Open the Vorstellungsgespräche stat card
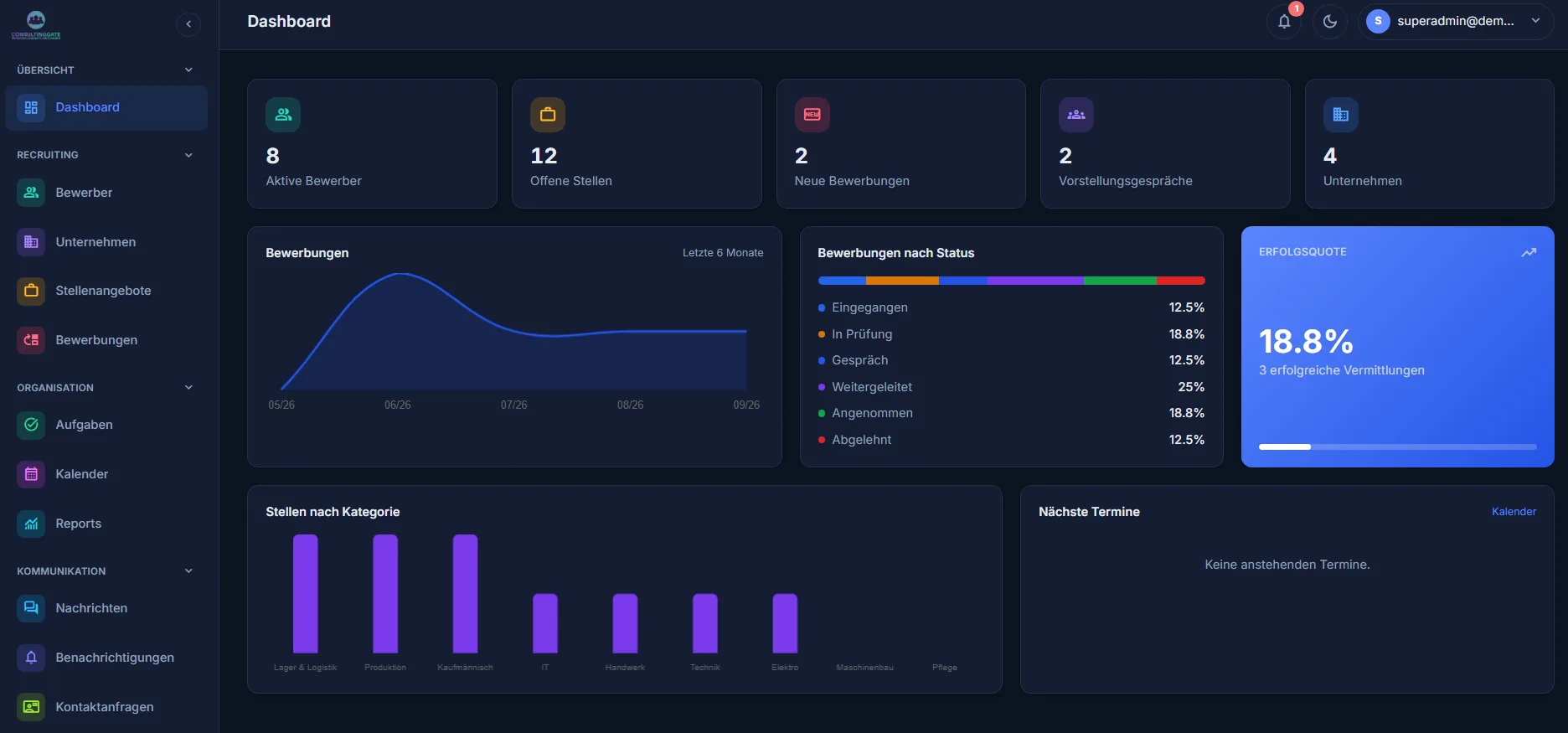 [1165, 143]
